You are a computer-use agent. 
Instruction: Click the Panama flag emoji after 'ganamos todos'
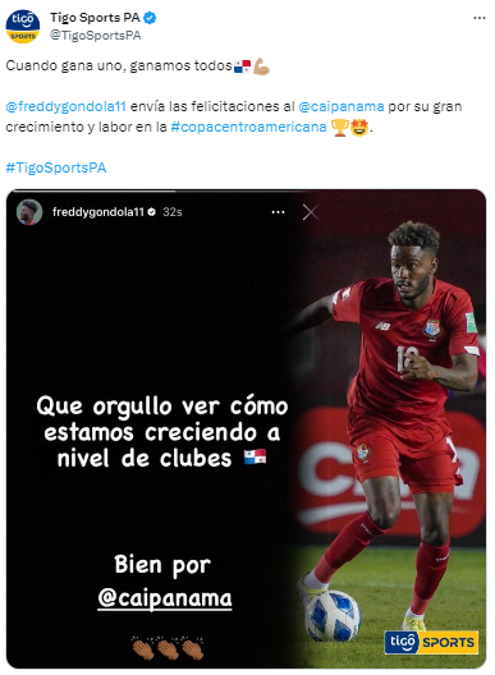click(x=242, y=66)
